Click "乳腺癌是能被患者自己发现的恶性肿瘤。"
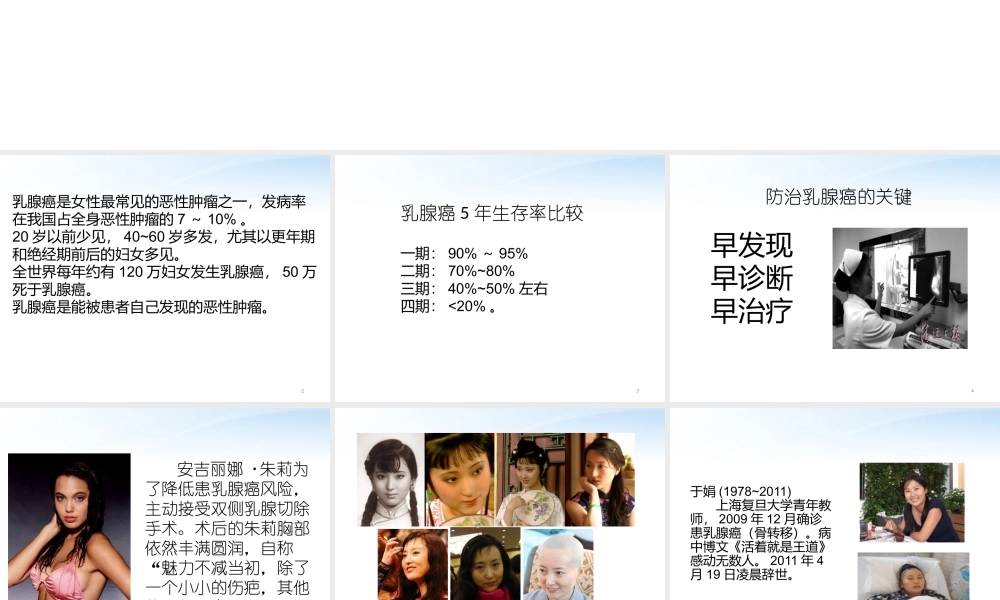 [x=141, y=307]
